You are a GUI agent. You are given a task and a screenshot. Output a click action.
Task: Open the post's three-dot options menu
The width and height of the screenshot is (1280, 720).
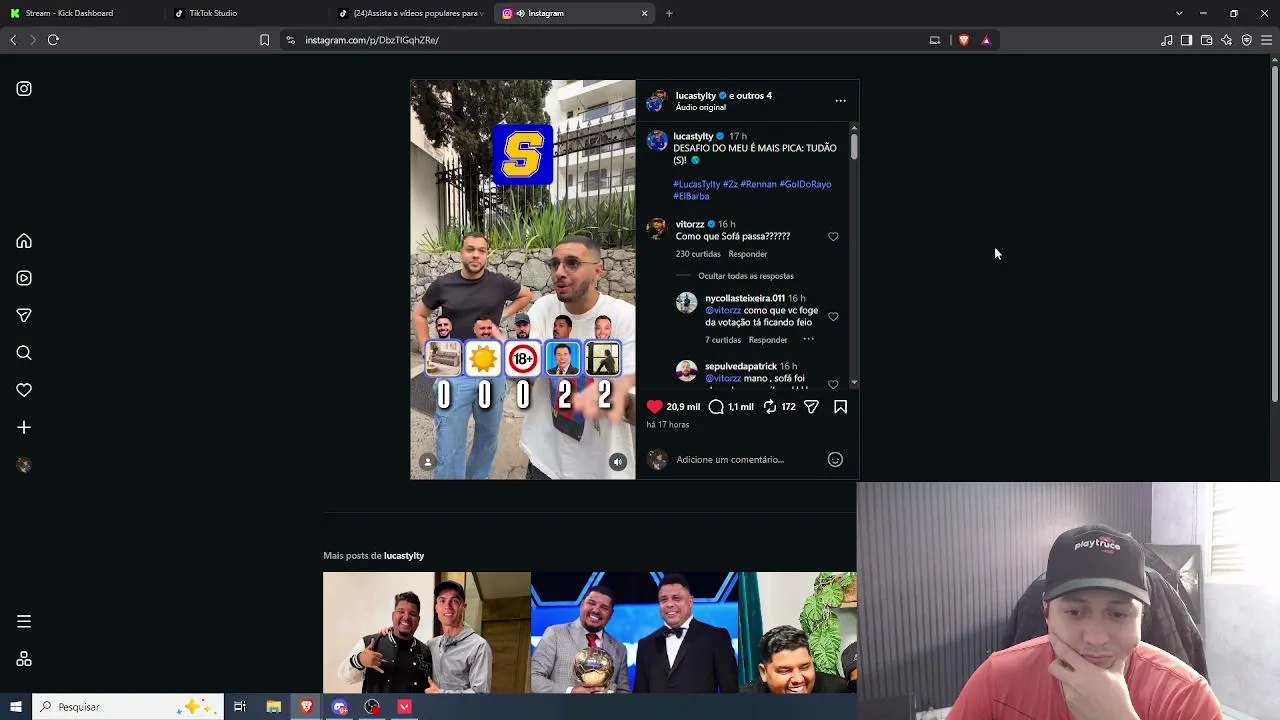tap(840, 101)
